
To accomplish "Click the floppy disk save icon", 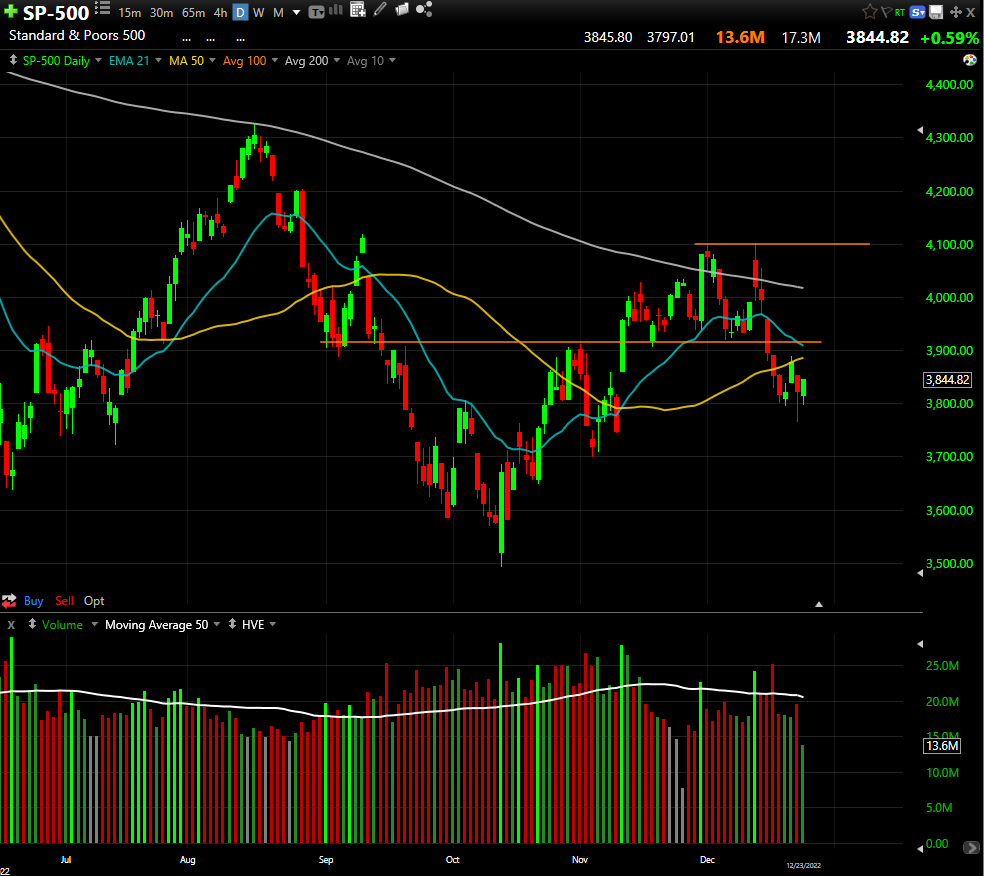I will 936,12.
